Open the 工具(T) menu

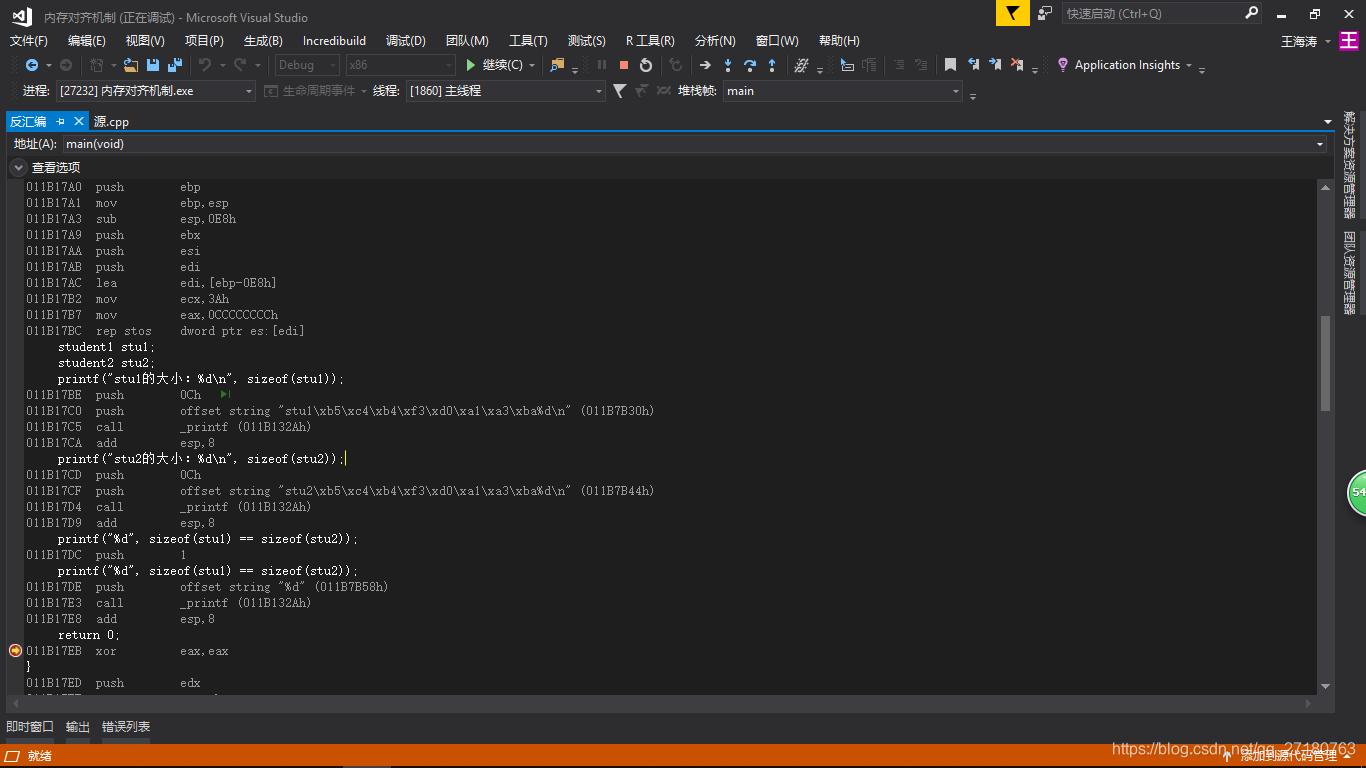[528, 41]
